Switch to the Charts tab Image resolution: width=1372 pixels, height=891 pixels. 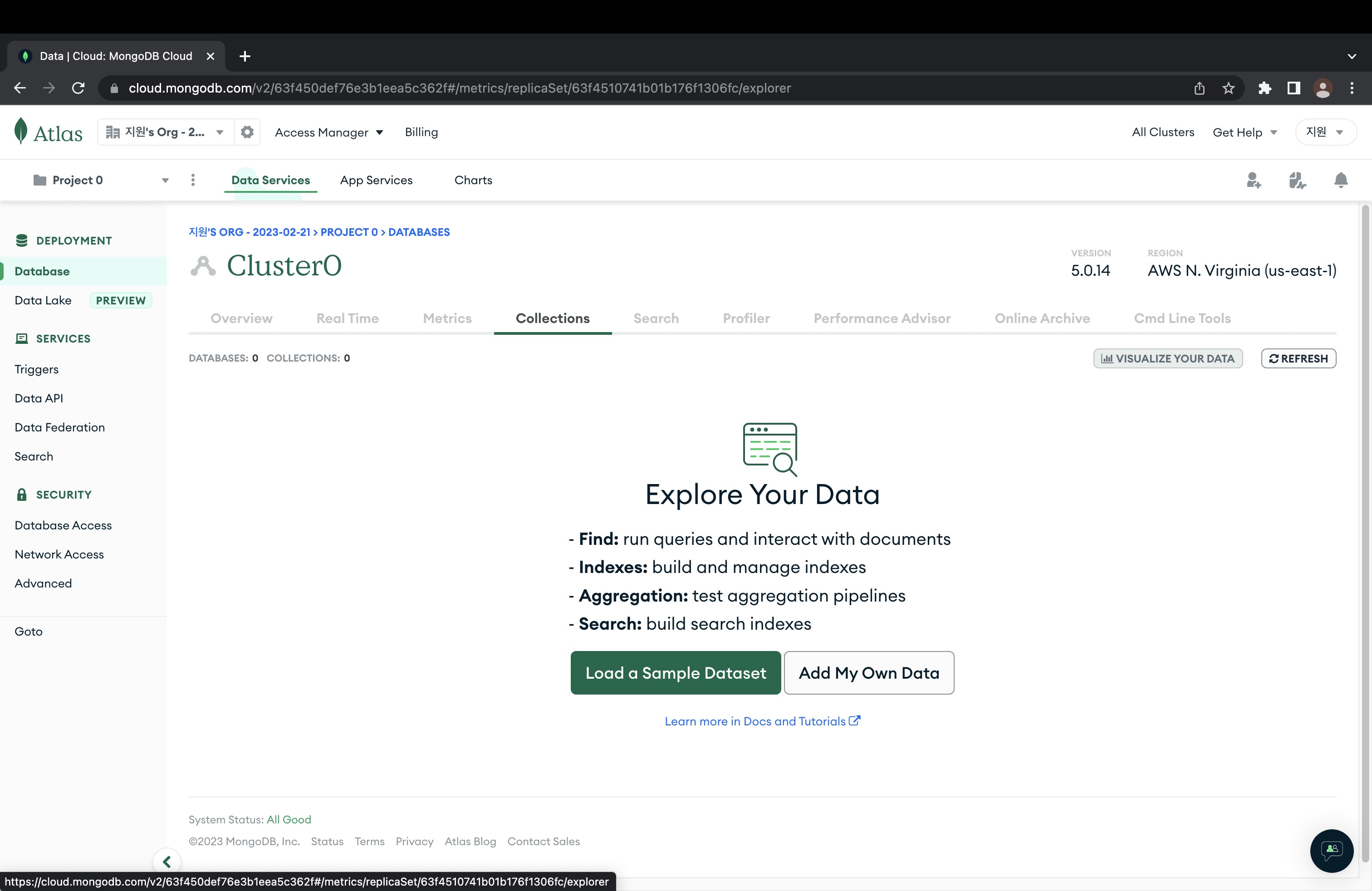473,181
